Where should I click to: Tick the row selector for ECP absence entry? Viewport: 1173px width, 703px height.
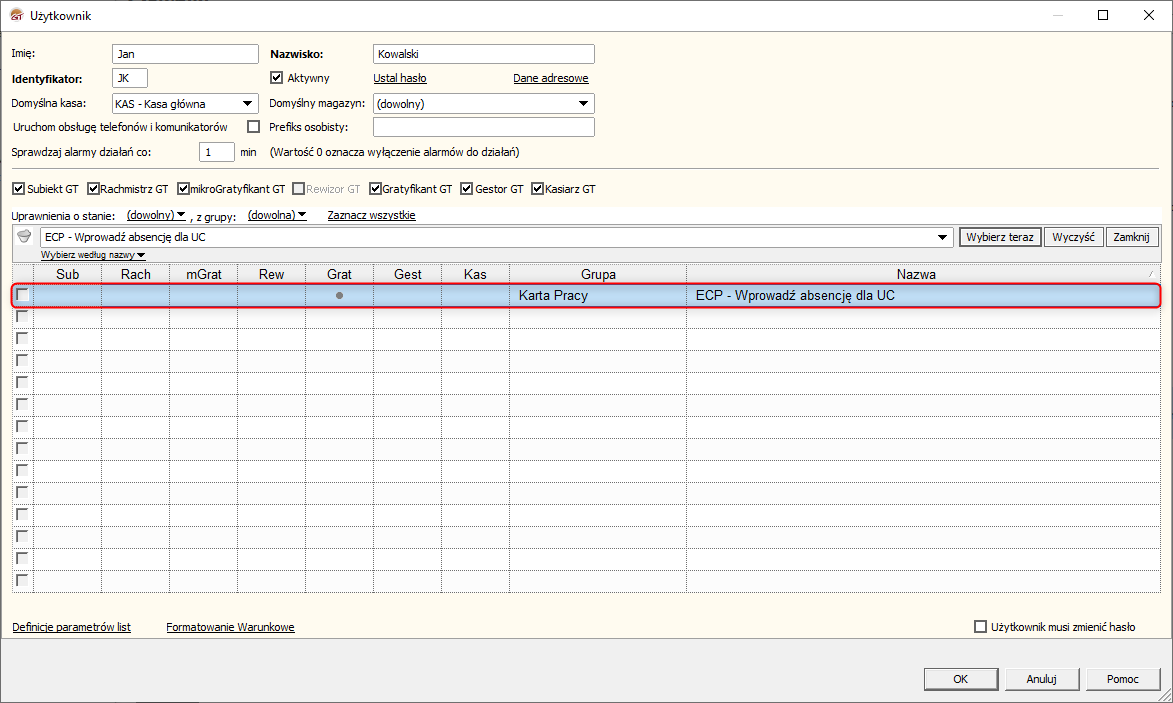[x=22, y=295]
